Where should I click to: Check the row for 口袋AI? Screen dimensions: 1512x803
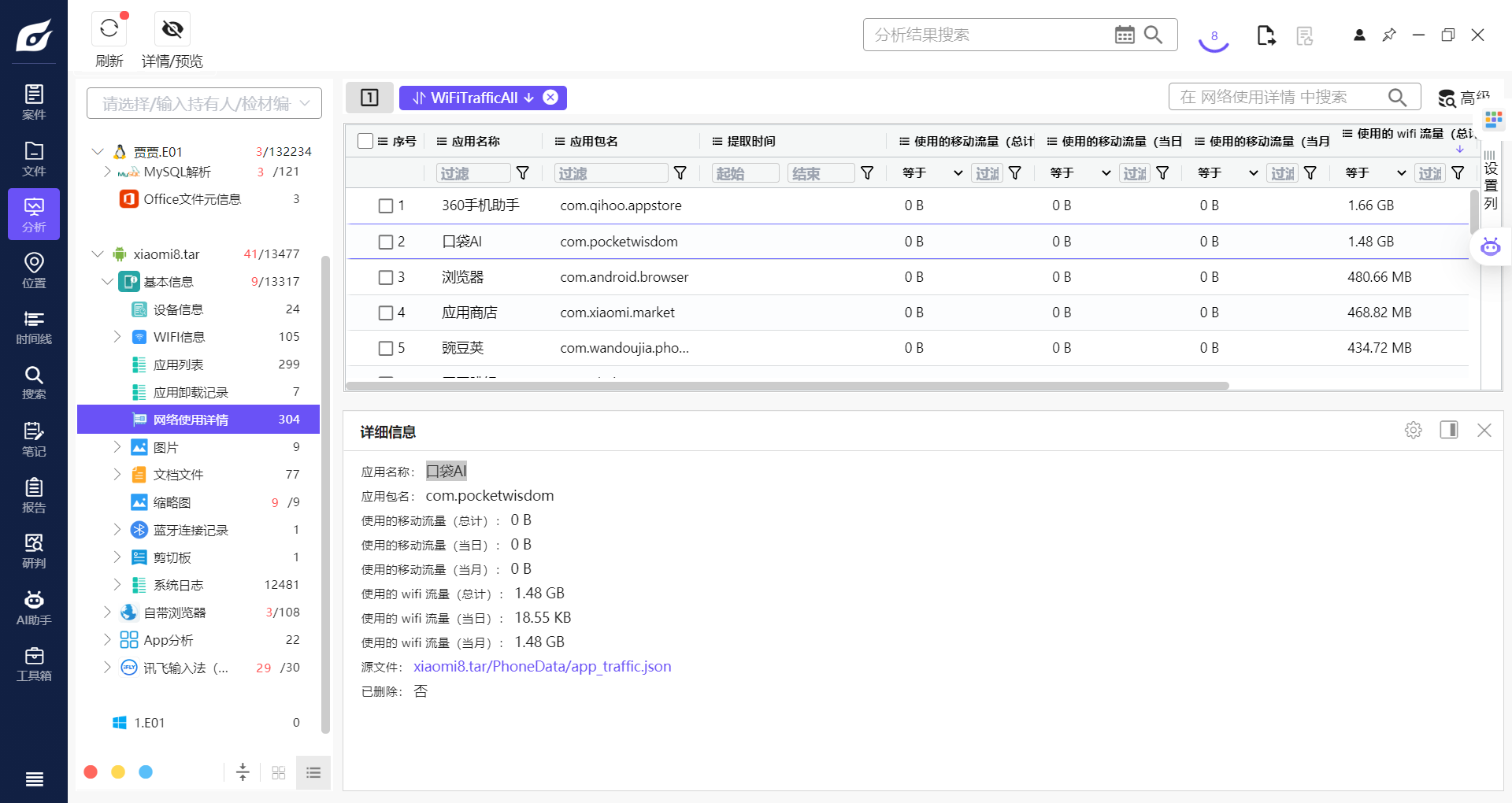386,242
